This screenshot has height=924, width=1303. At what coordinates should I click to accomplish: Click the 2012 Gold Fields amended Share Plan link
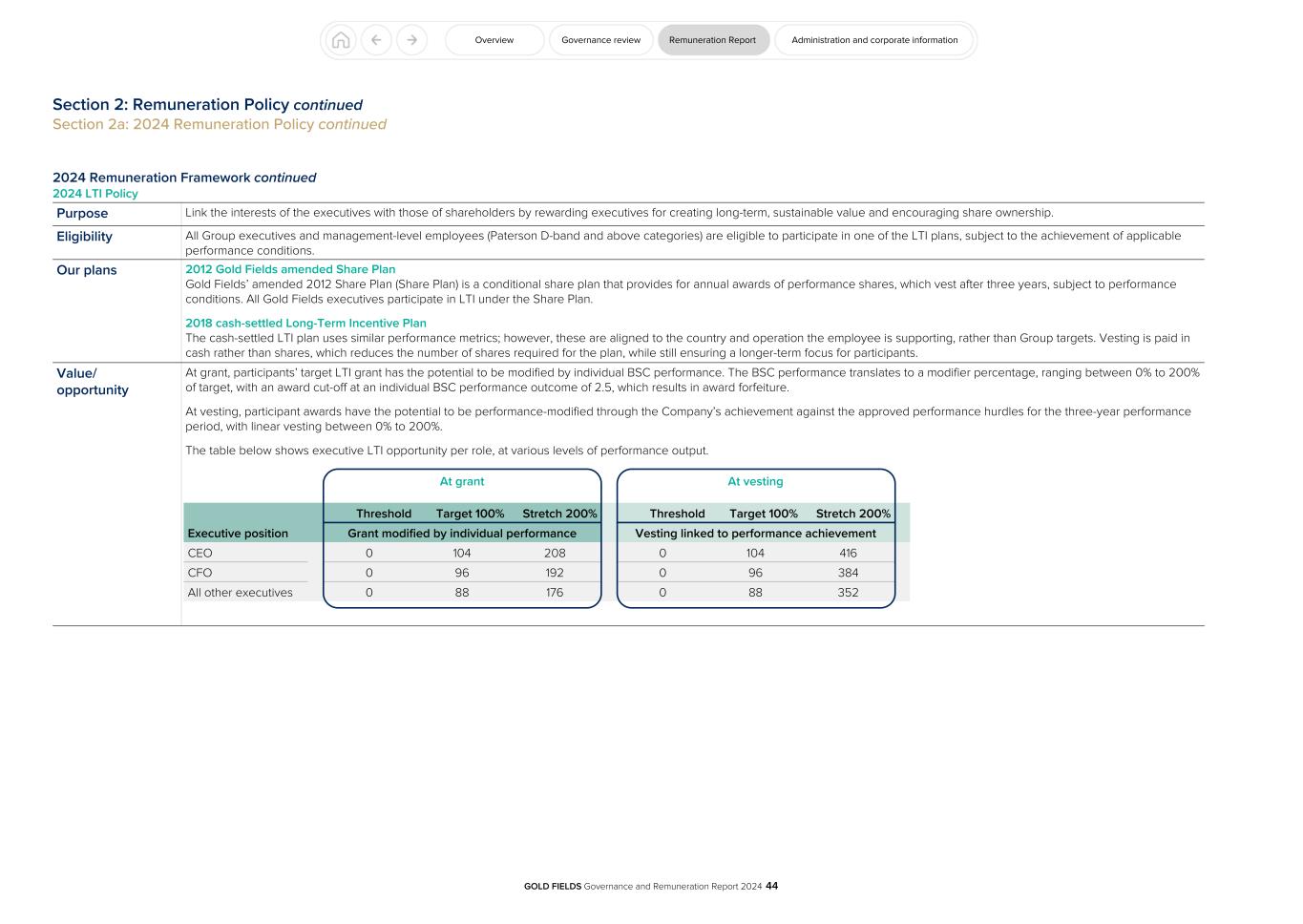pos(289,269)
